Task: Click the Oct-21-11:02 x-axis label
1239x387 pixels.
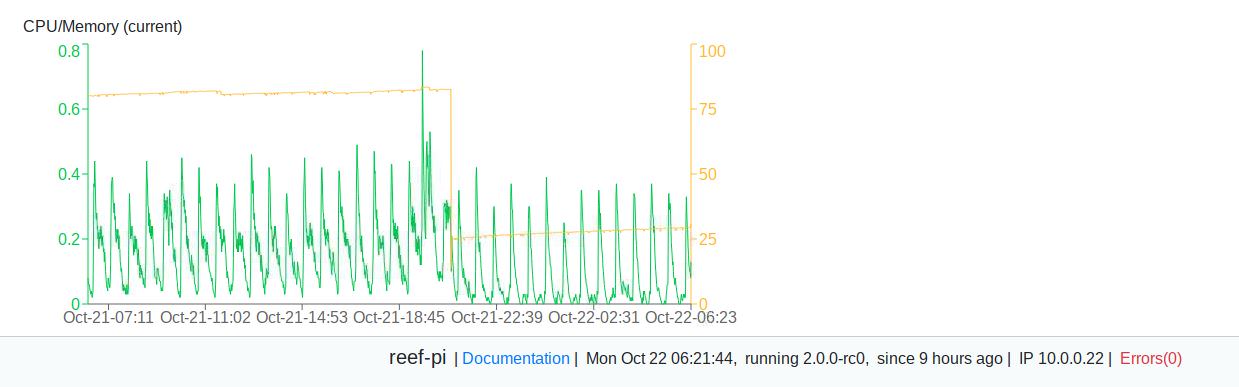Action: click(x=205, y=318)
